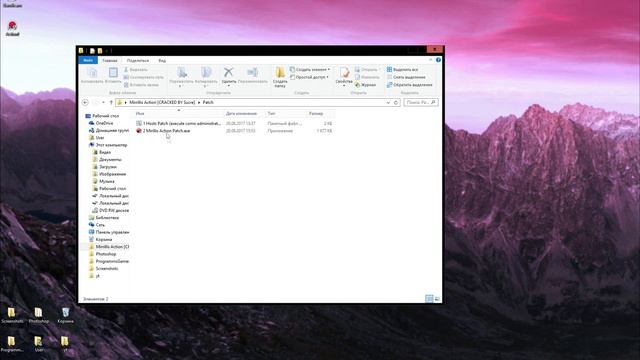The width and height of the screenshot is (640, 360).
Task: Click Обратить выделение in the ribbon
Action: (x=409, y=85)
